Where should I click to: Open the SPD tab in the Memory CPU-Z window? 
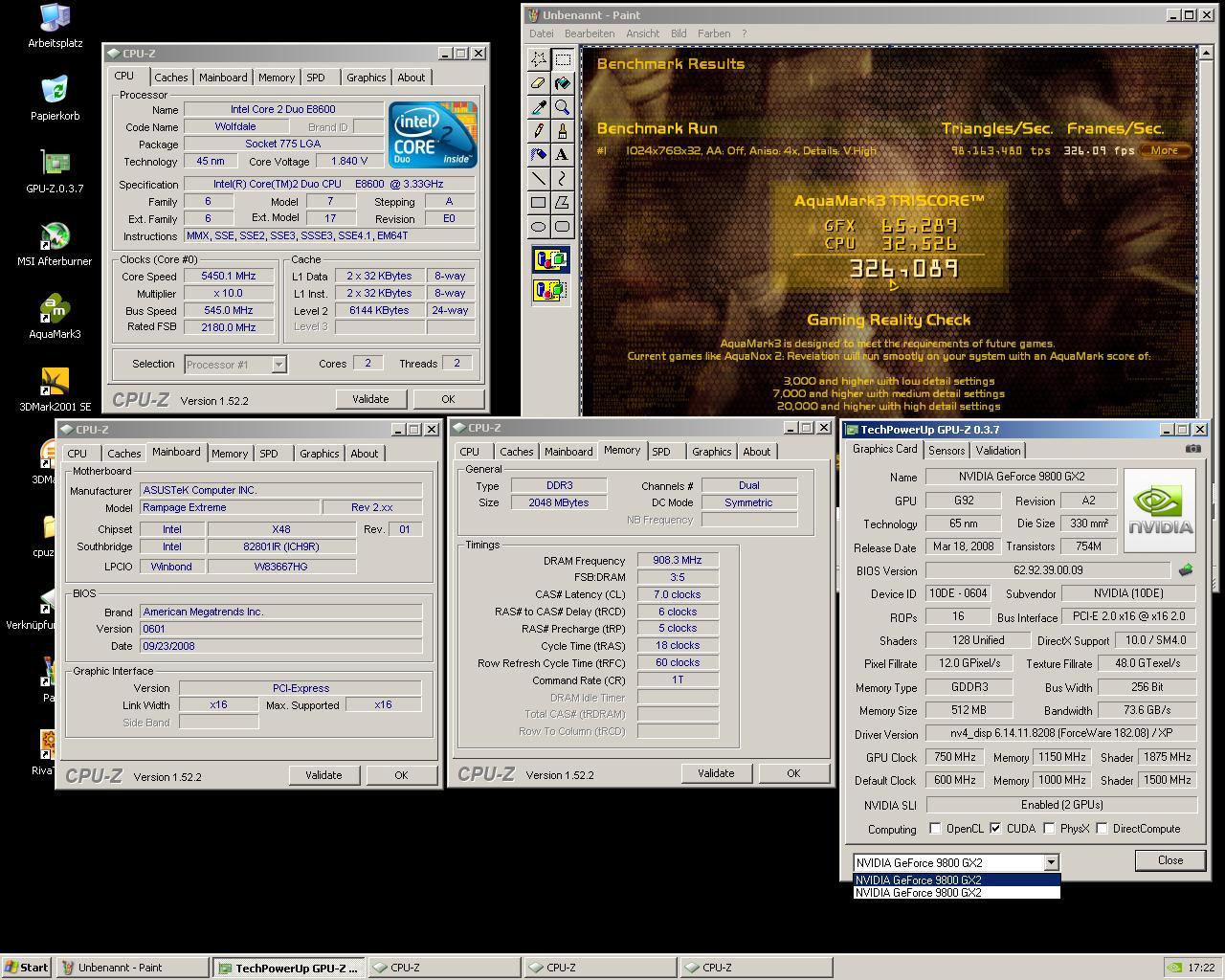[661, 452]
